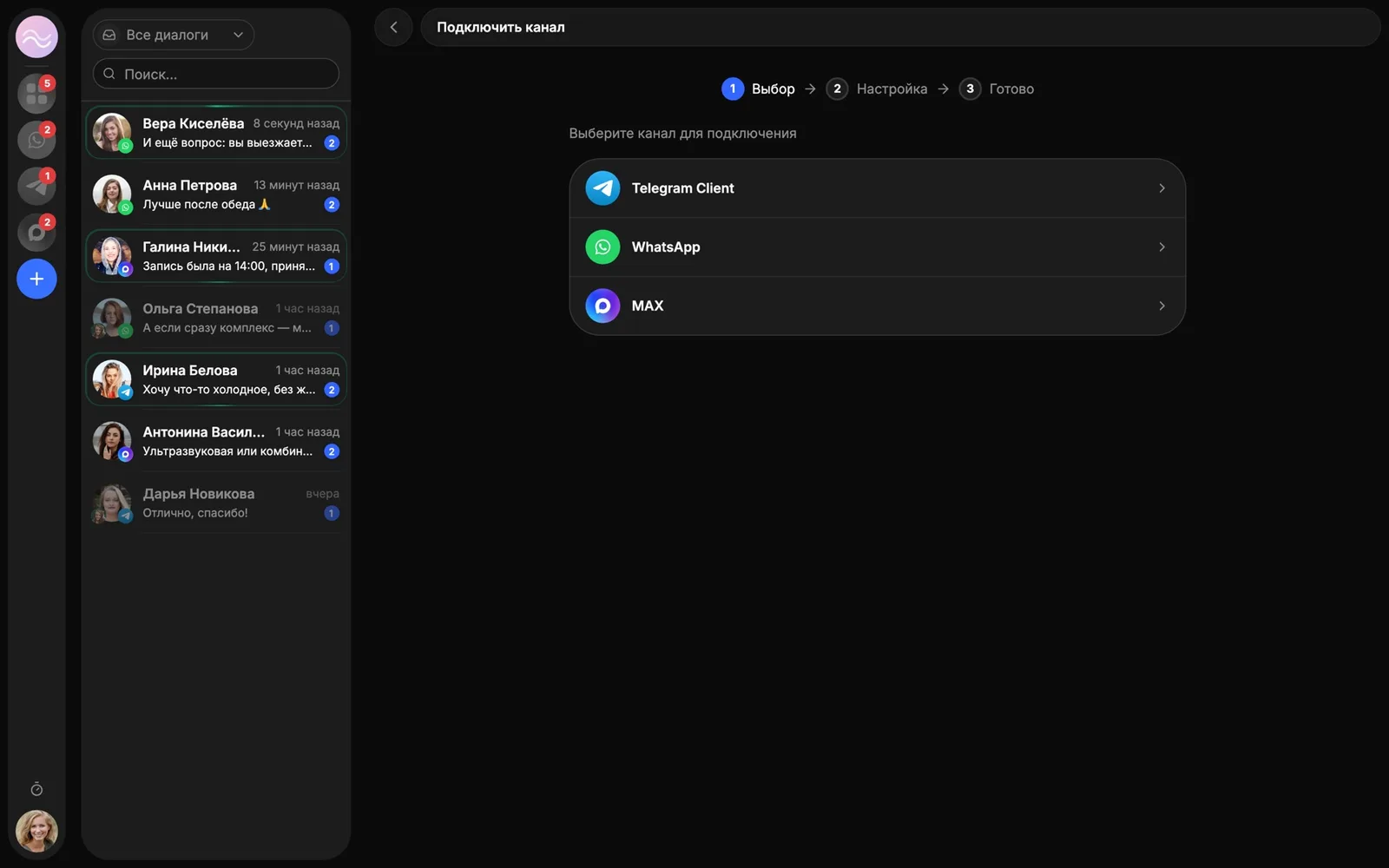Expand MAX row chevron

point(1162,306)
